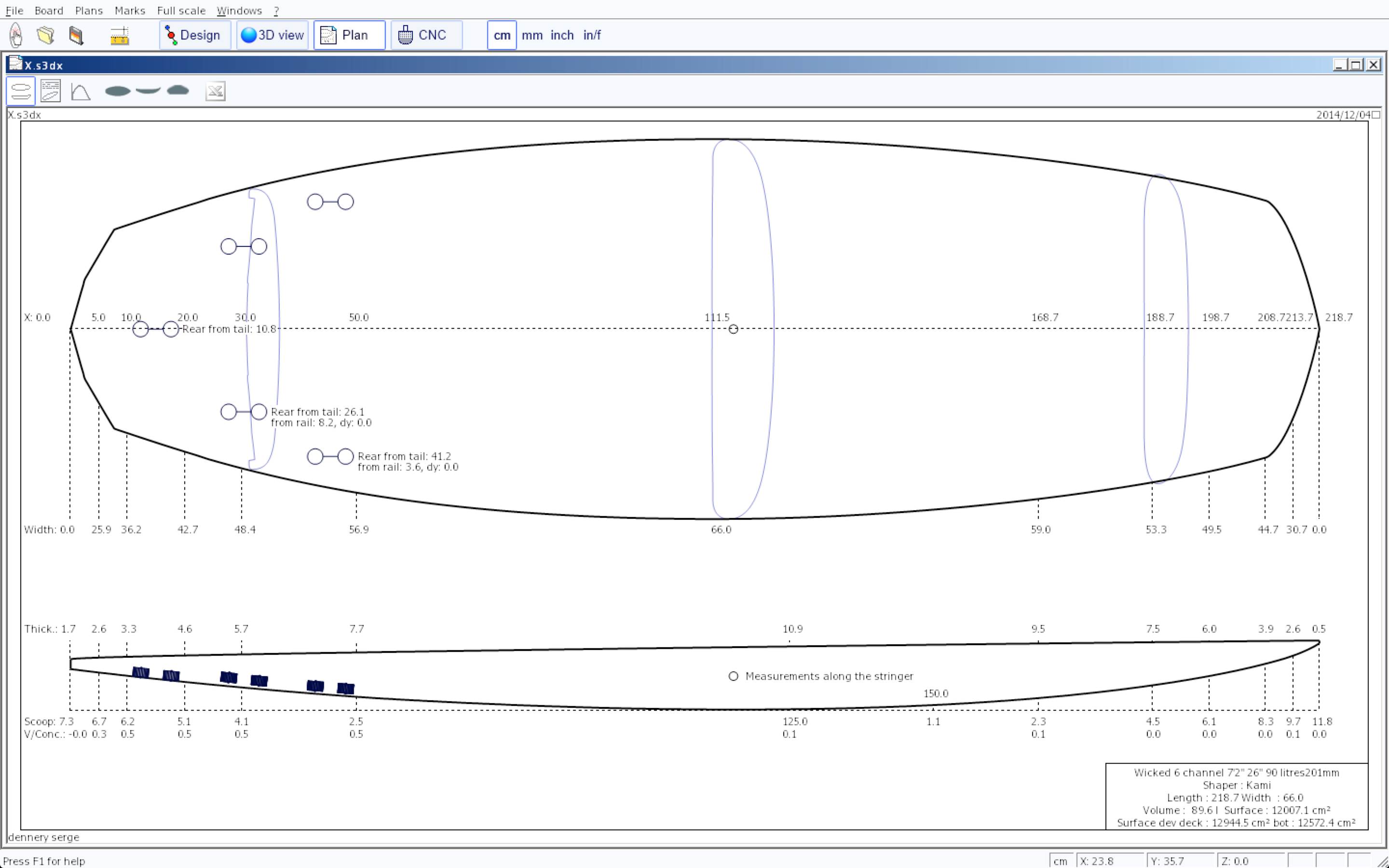This screenshot has width=1389, height=868.
Task: Open the Board menu
Action: (x=49, y=10)
